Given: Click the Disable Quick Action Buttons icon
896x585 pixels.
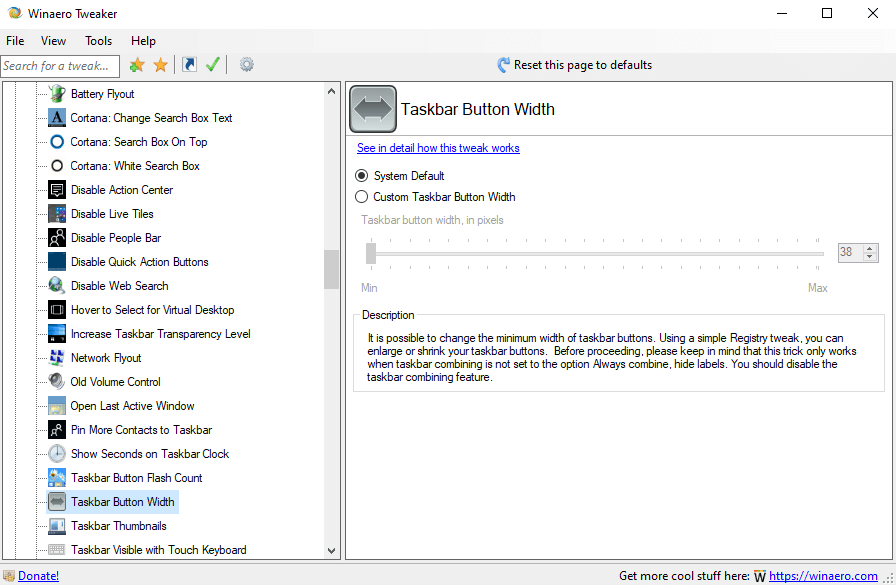Looking at the screenshot, I should point(57,262).
